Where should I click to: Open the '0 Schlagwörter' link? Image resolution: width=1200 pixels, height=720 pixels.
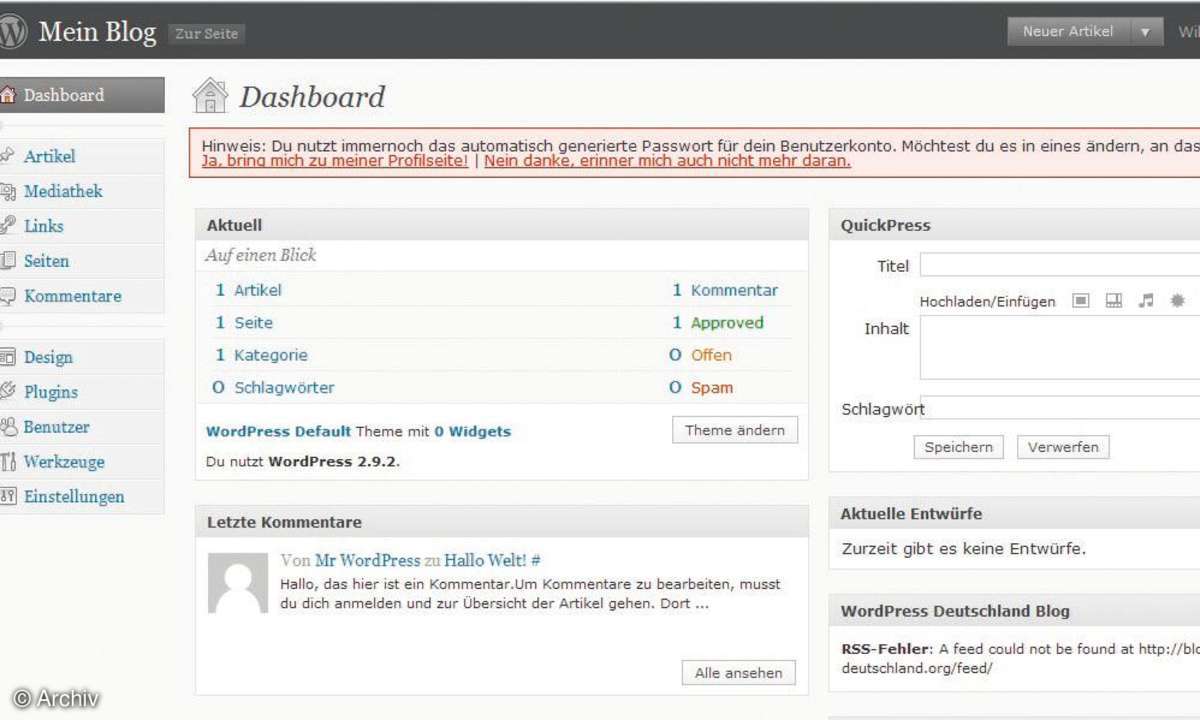coord(274,388)
